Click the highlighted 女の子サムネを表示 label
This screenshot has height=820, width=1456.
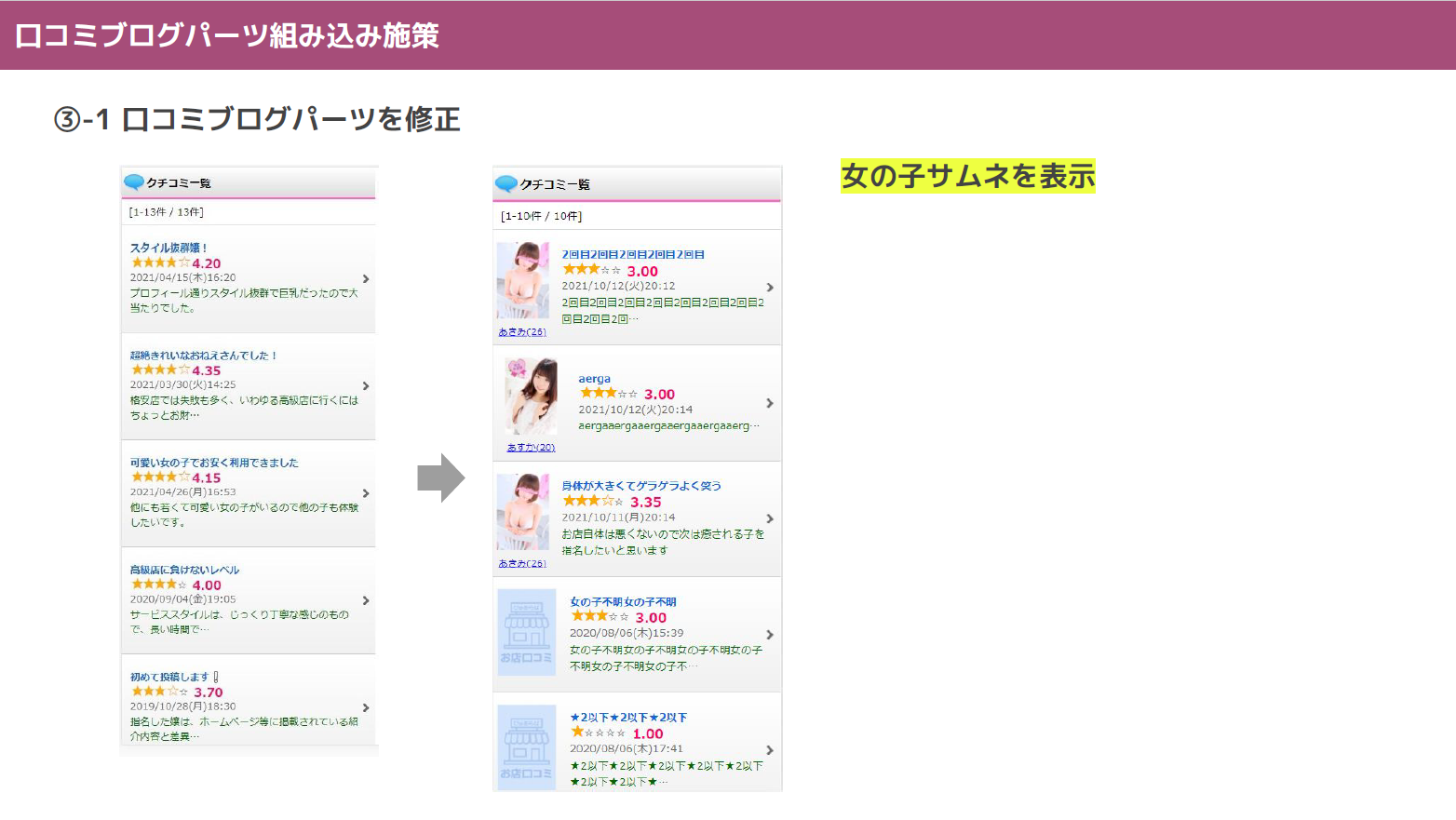pos(966,175)
